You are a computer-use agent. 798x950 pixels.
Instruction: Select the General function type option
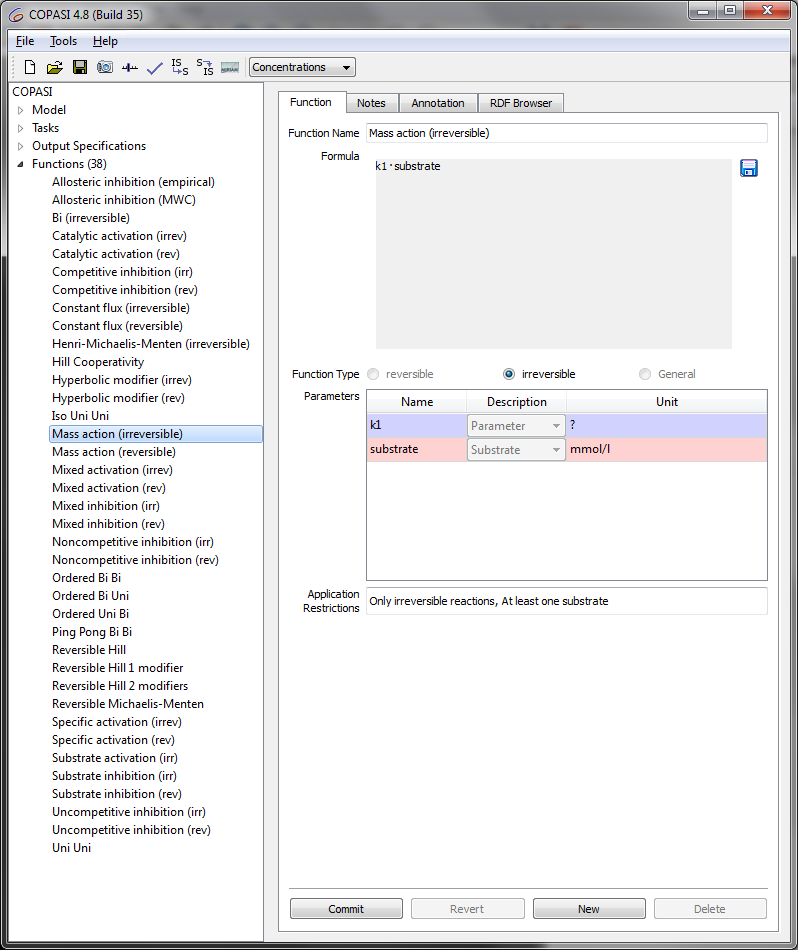(x=645, y=374)
